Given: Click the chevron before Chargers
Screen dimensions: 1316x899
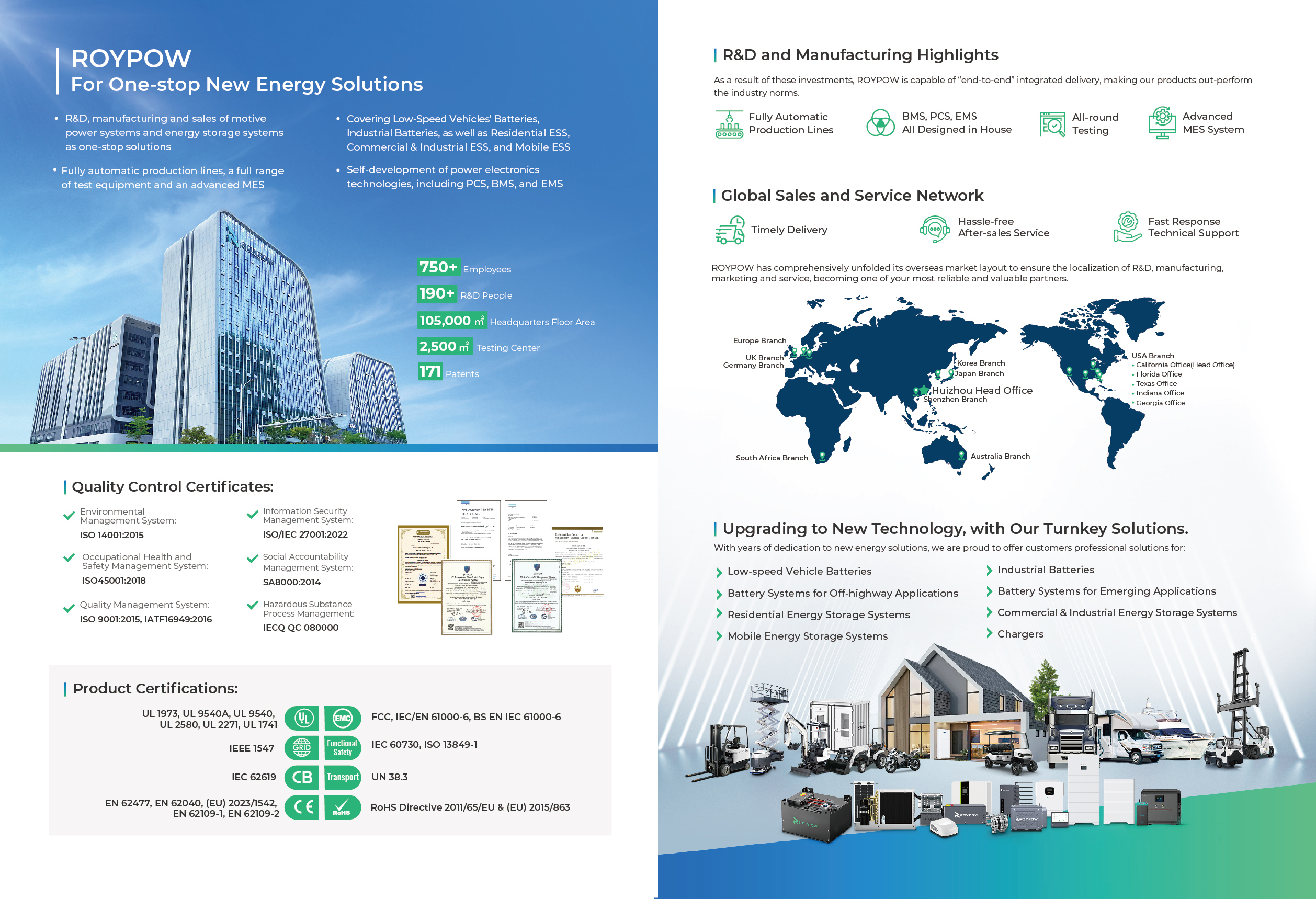Looking at the screenshot, I should click(x=989, y=633).
